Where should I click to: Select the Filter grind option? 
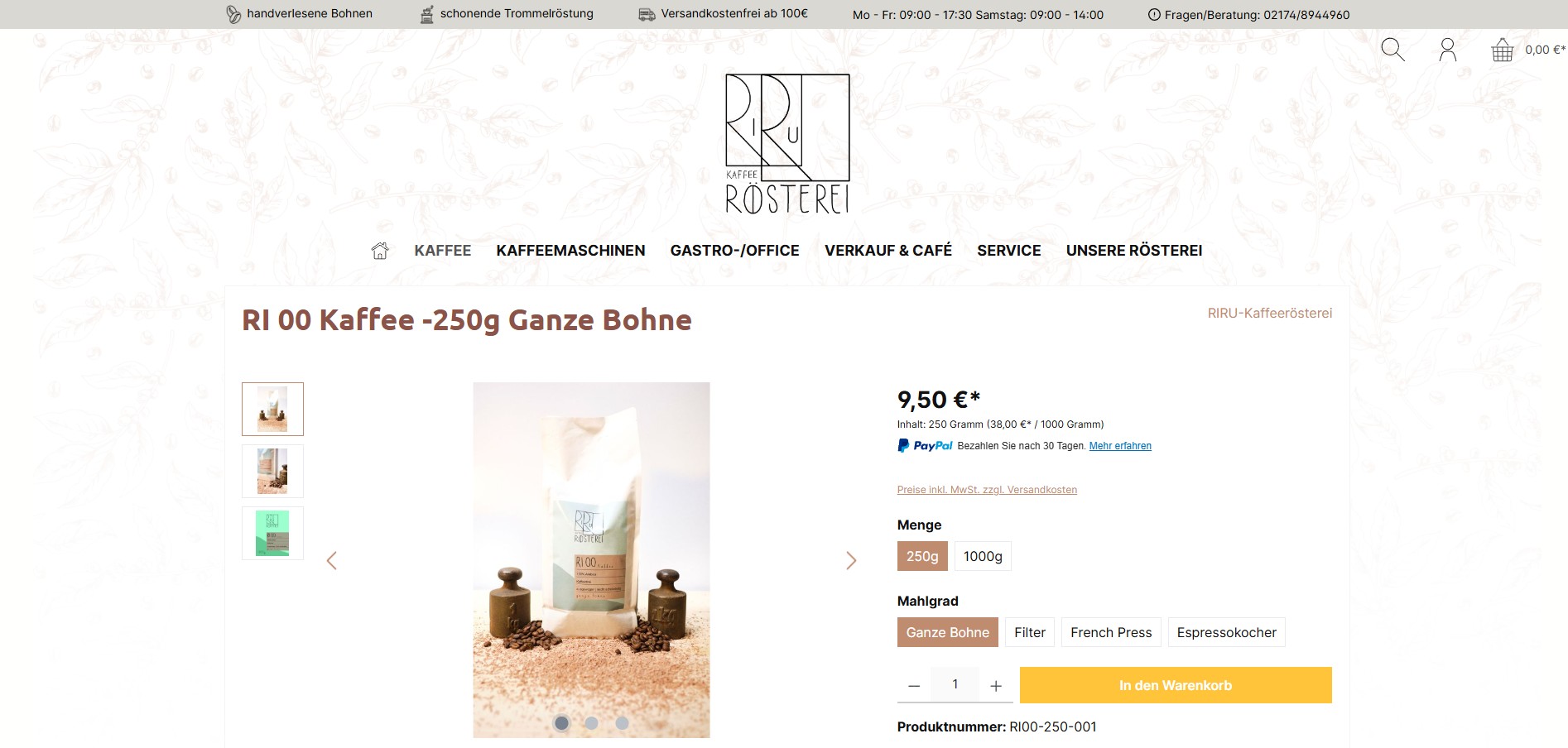coord(1030,632)
